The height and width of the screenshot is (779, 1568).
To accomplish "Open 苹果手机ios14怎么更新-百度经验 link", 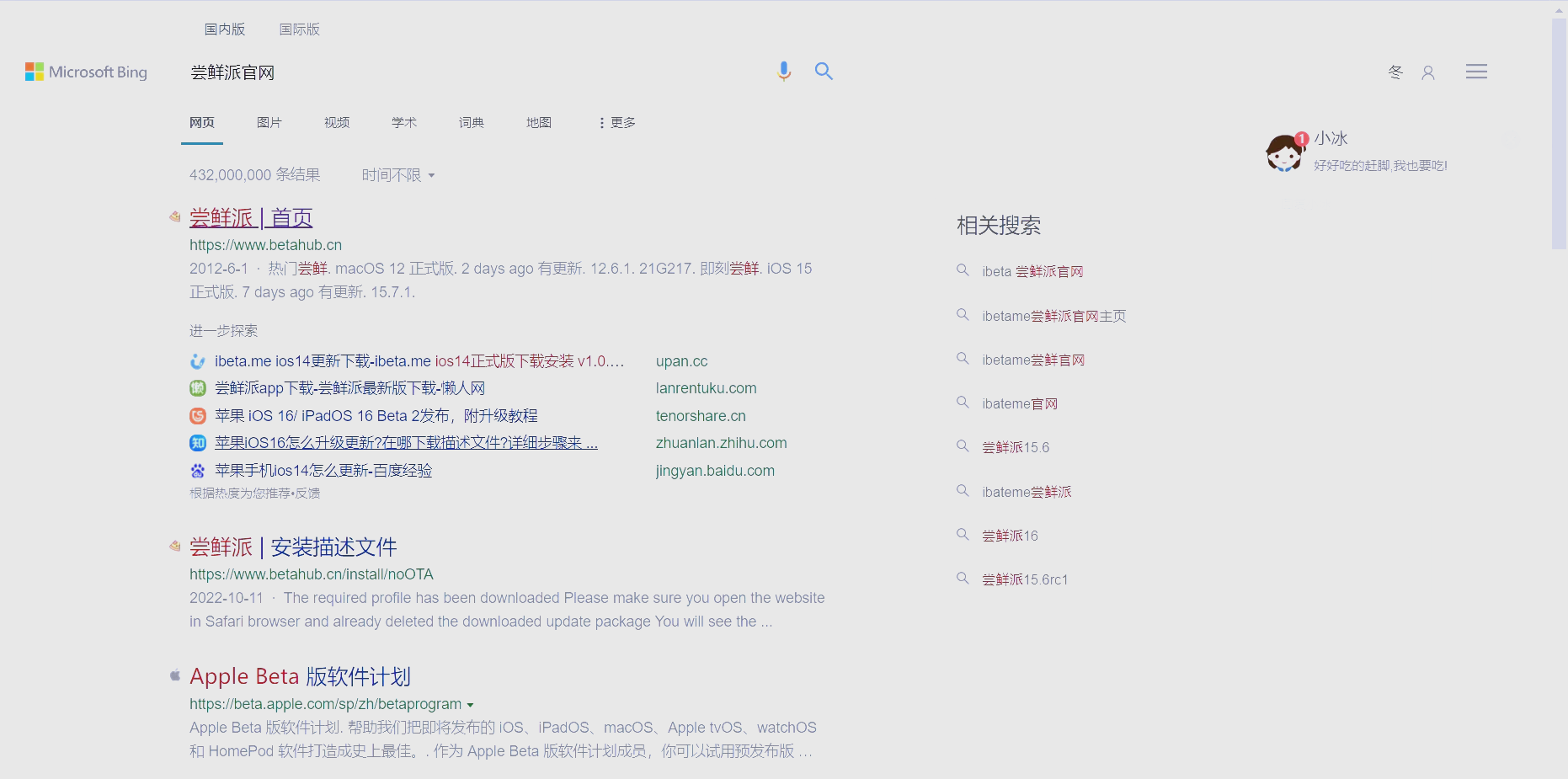I will pyautogui.click(x=323, y=471).
